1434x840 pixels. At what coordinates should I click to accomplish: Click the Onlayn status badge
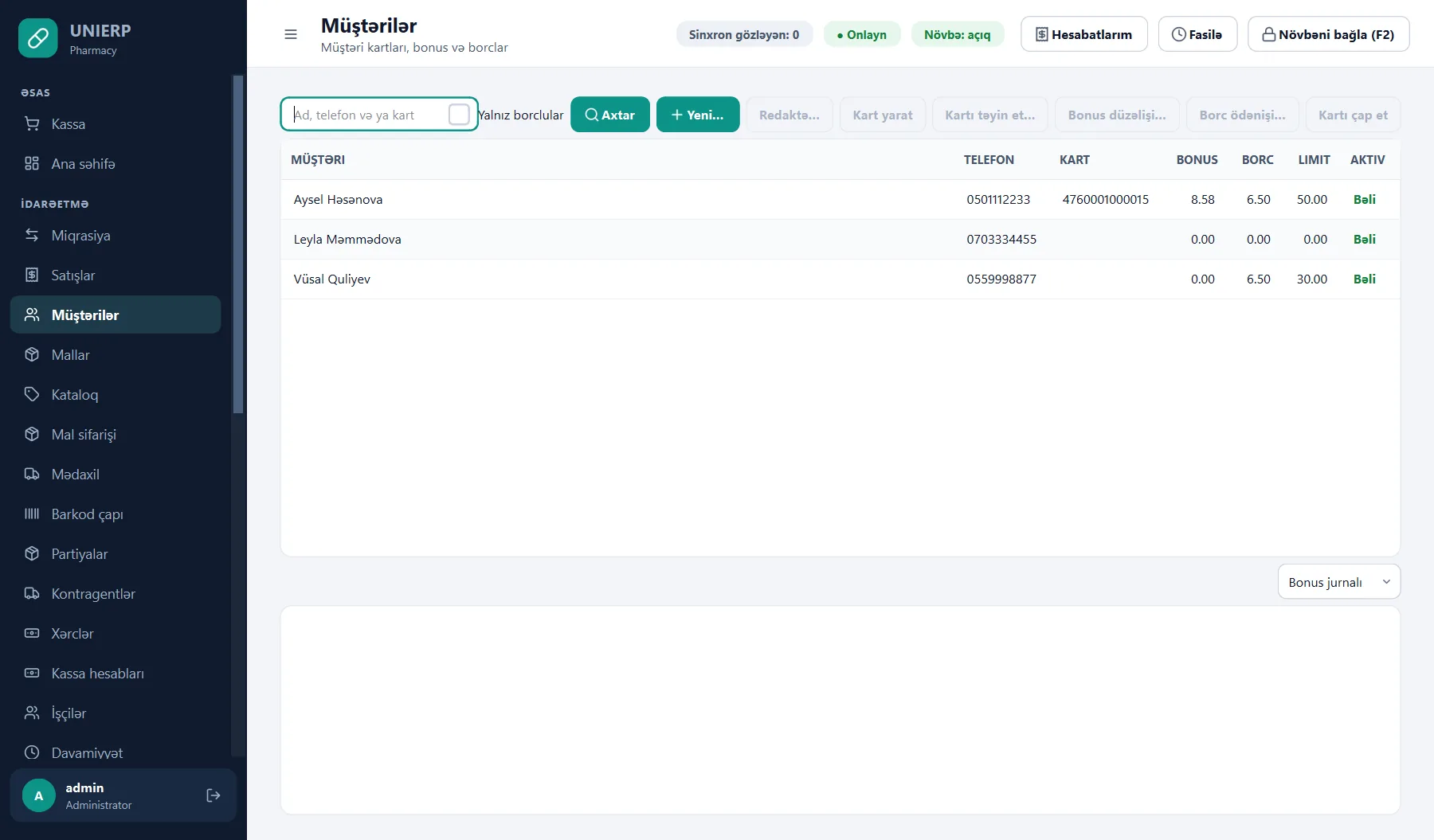tap(862, 34)
